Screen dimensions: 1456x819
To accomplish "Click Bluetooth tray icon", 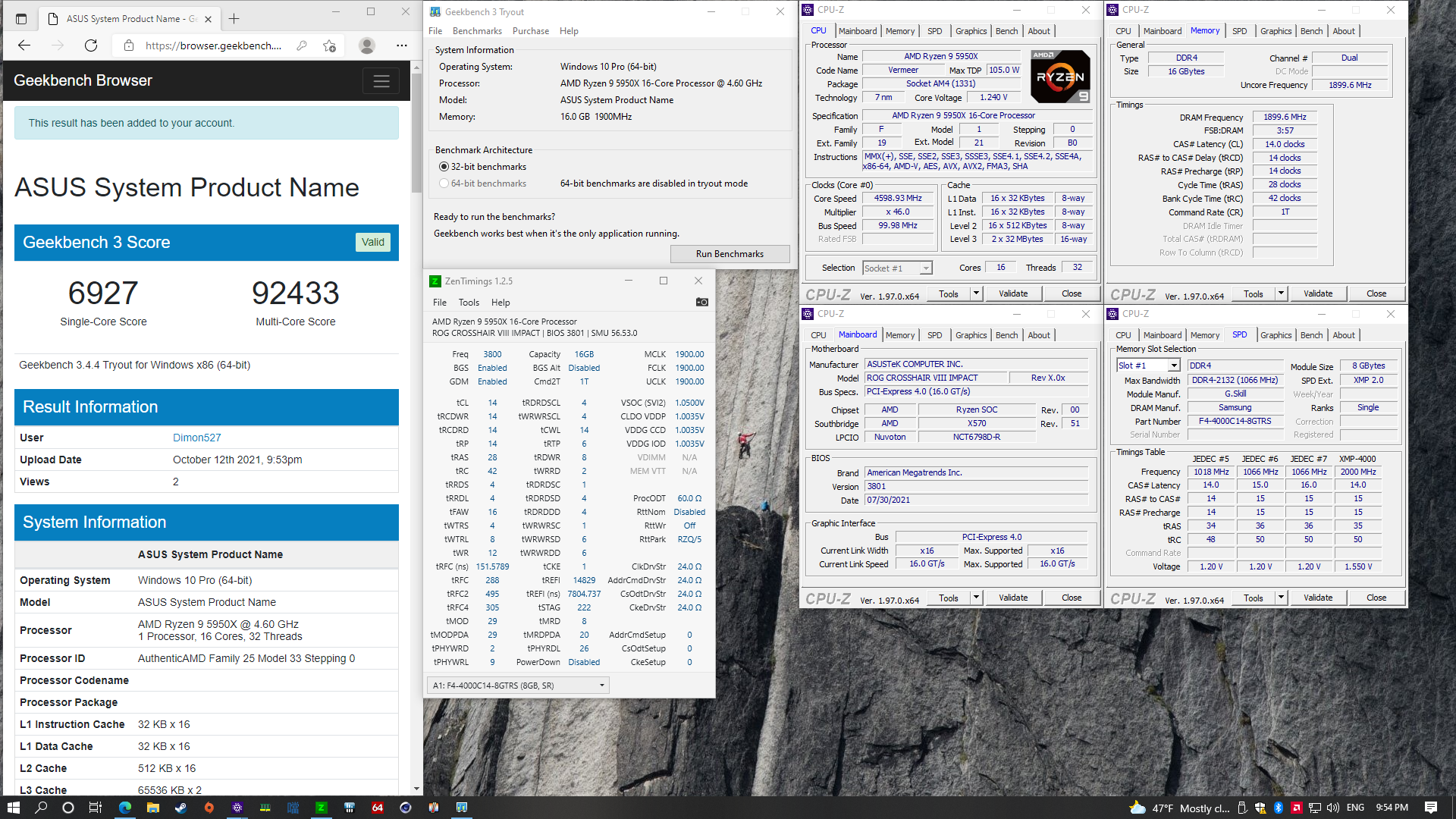I will (x=1278, y=808).
